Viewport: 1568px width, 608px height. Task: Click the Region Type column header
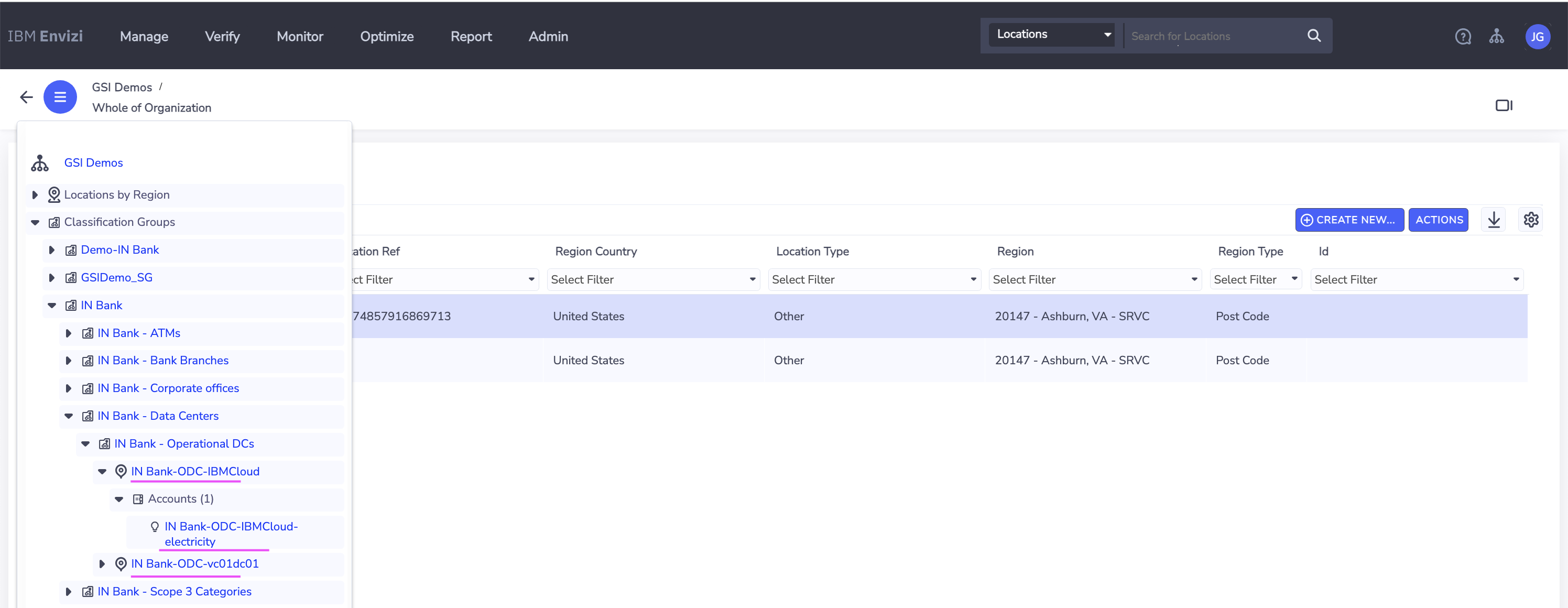point(1250,252)
